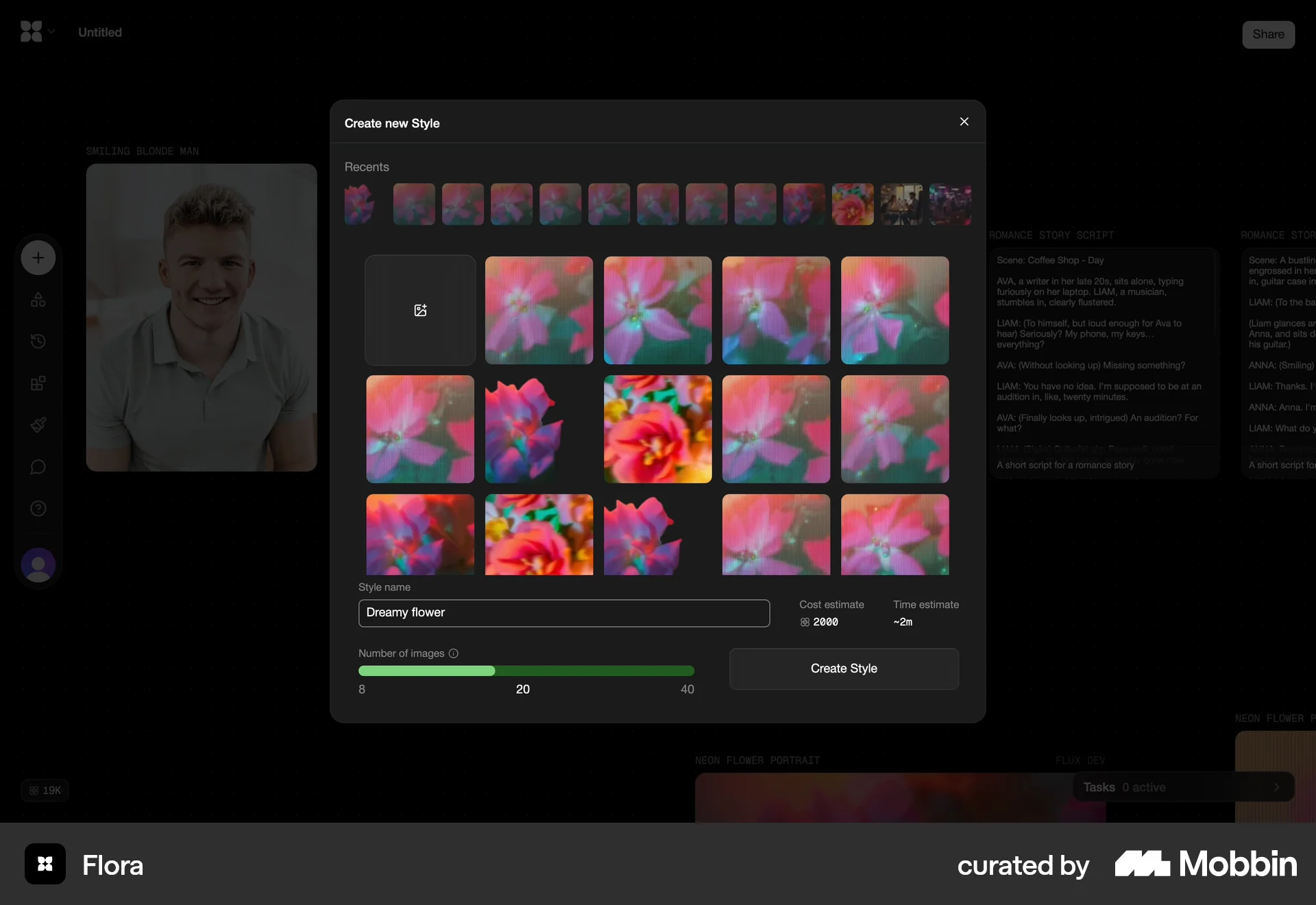Edit the Dreamy flower style name field
The image size is (1316, 905).
[563, 613]
